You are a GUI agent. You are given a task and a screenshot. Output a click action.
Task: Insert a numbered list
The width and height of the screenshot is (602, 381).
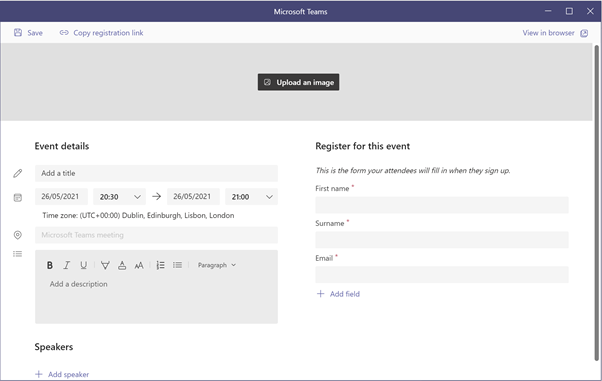click(160, 265)
